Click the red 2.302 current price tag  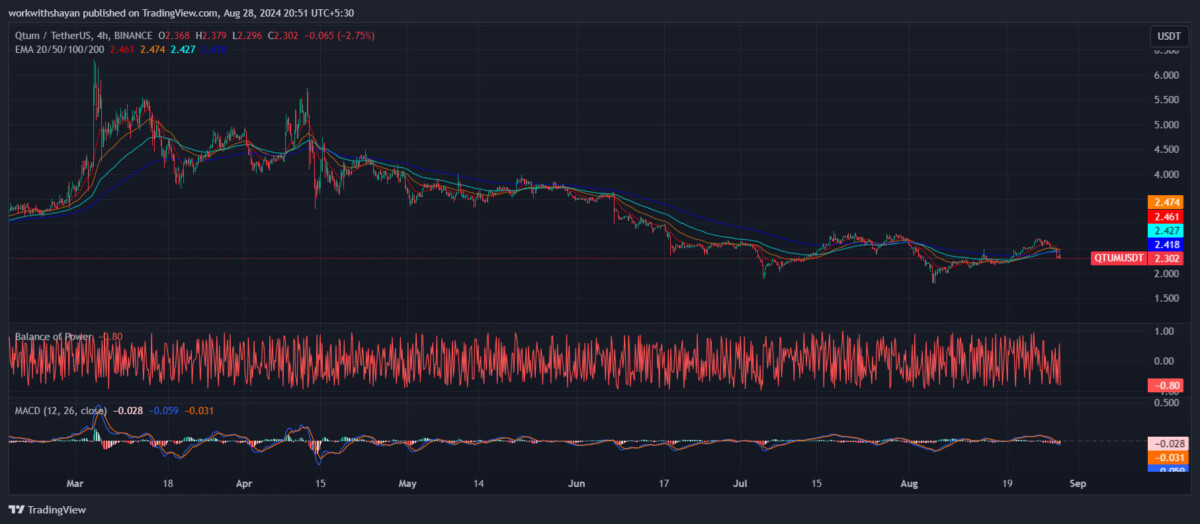1166,258
